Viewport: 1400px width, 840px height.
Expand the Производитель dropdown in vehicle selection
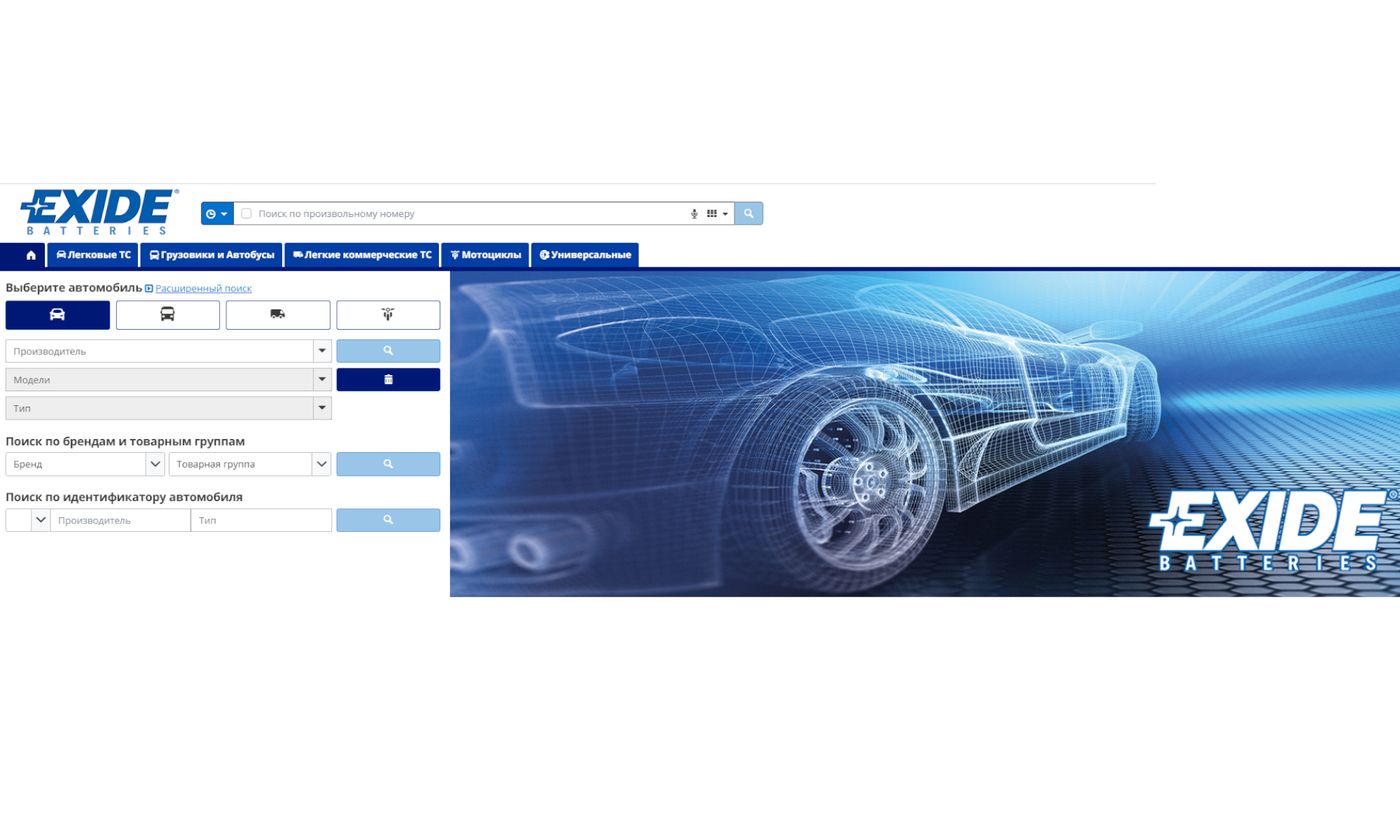(x=322, y=351)
